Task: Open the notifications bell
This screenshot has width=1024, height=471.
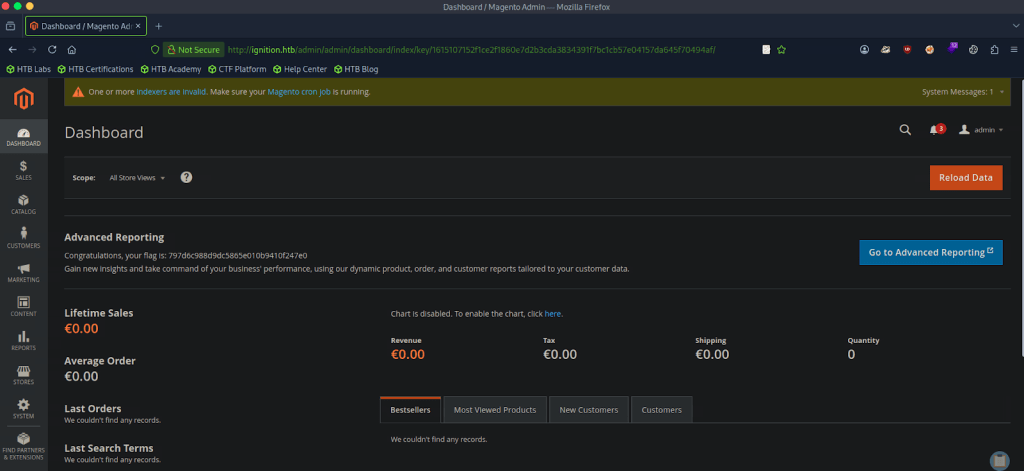Action: tap(935, 130)
